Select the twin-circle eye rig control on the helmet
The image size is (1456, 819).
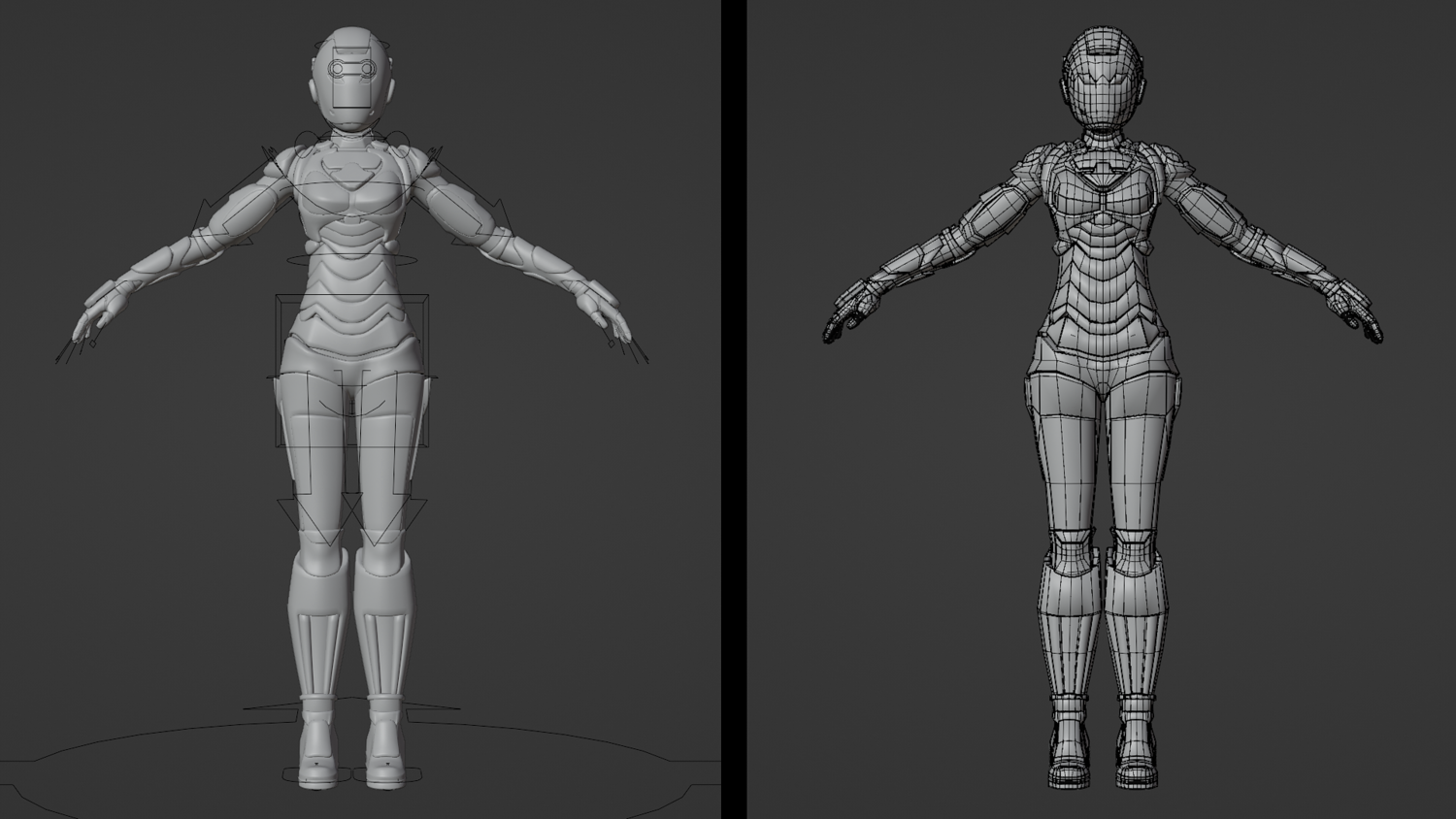tap(350, 68)
